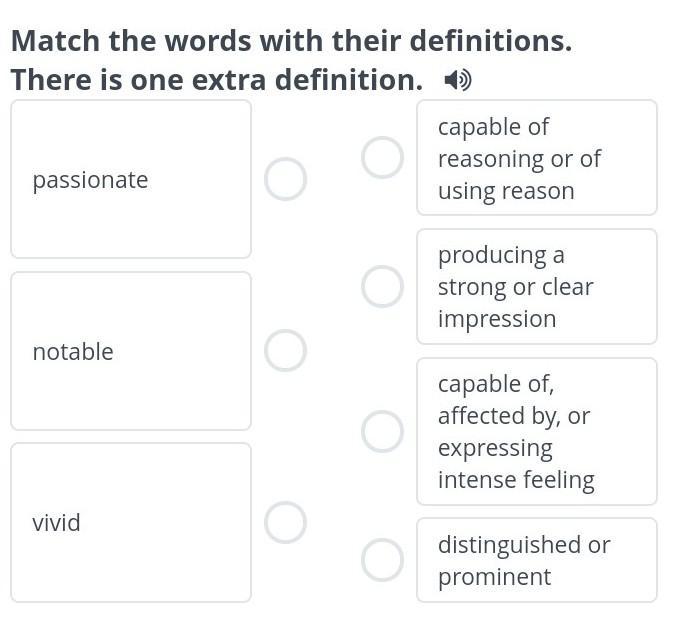Image resolution: width=676 pixels, height=640 pixels.
Task: Choose the 'distinguished or prominent' definition box
Action: [536, 560]
